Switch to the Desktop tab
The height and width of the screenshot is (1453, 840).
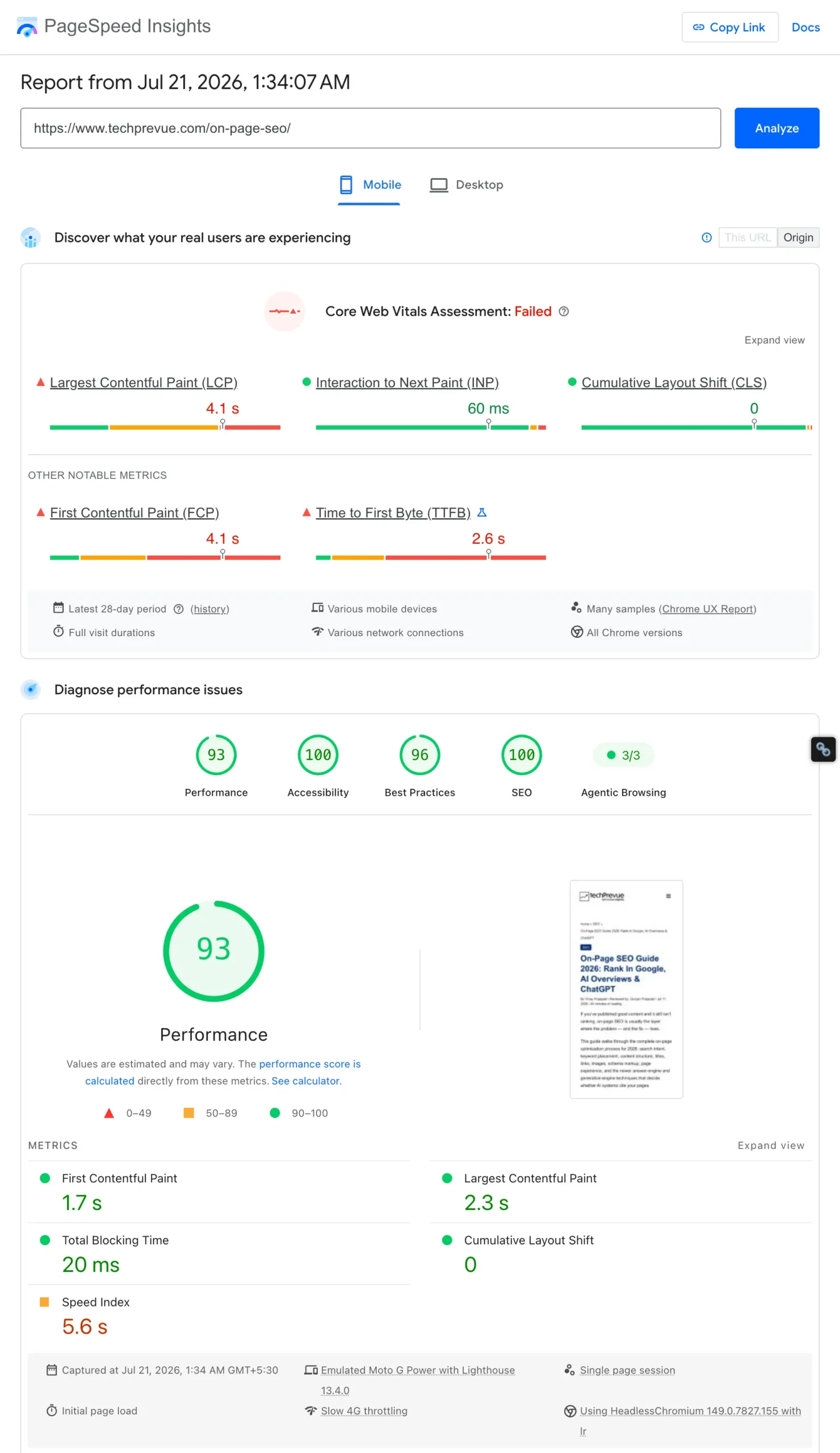(x=467, y=185)
